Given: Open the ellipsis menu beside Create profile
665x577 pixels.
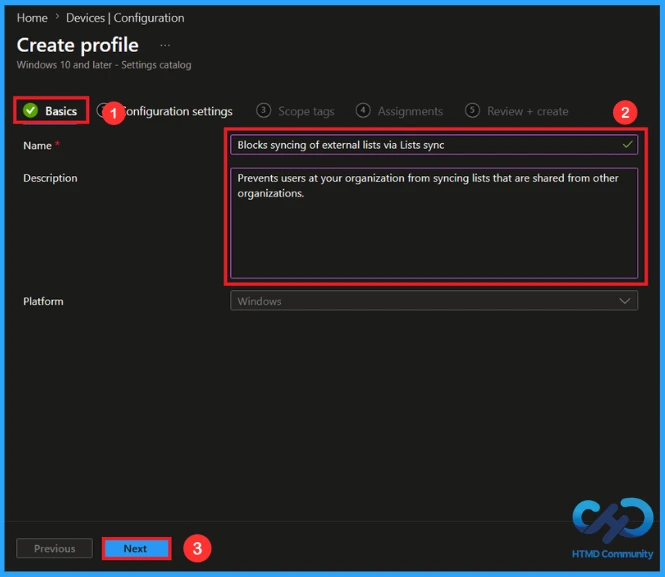Looking at the screenshot, I should click(x=165, y=45).
